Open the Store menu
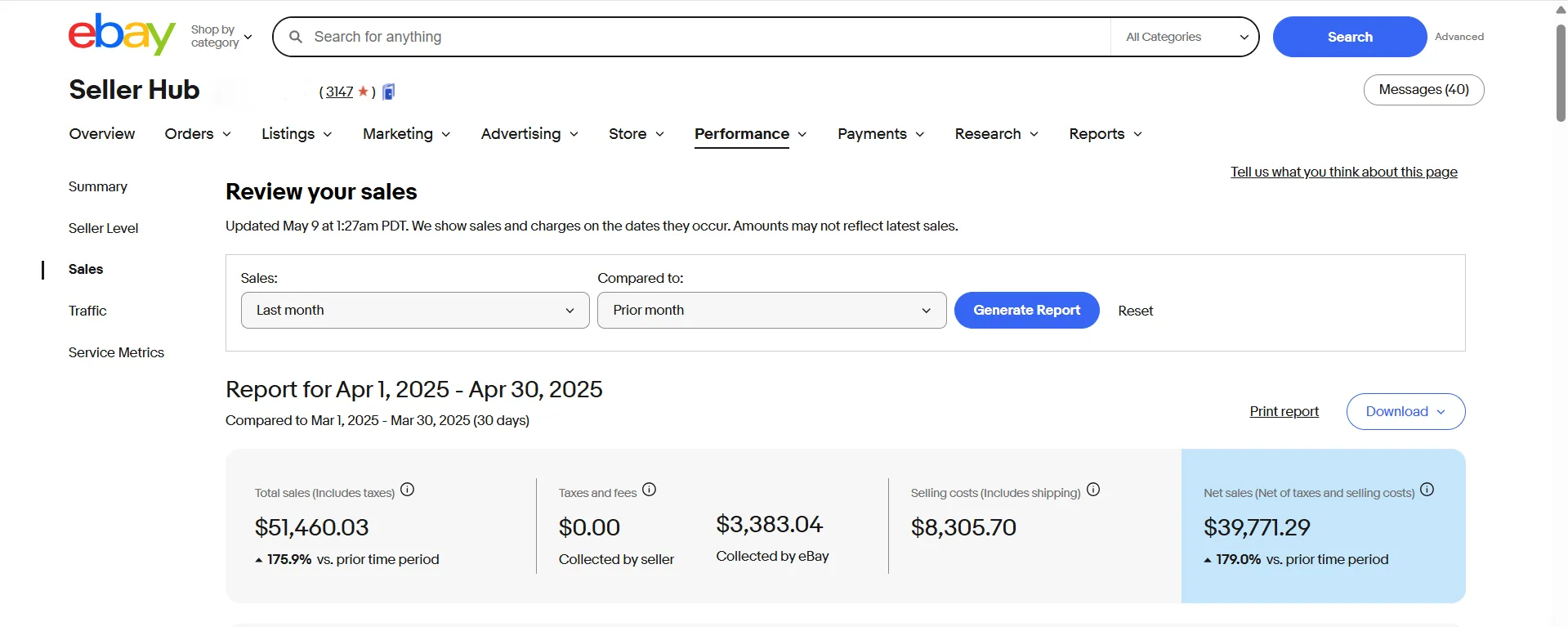1568x627 pixels. coord(628,134)
